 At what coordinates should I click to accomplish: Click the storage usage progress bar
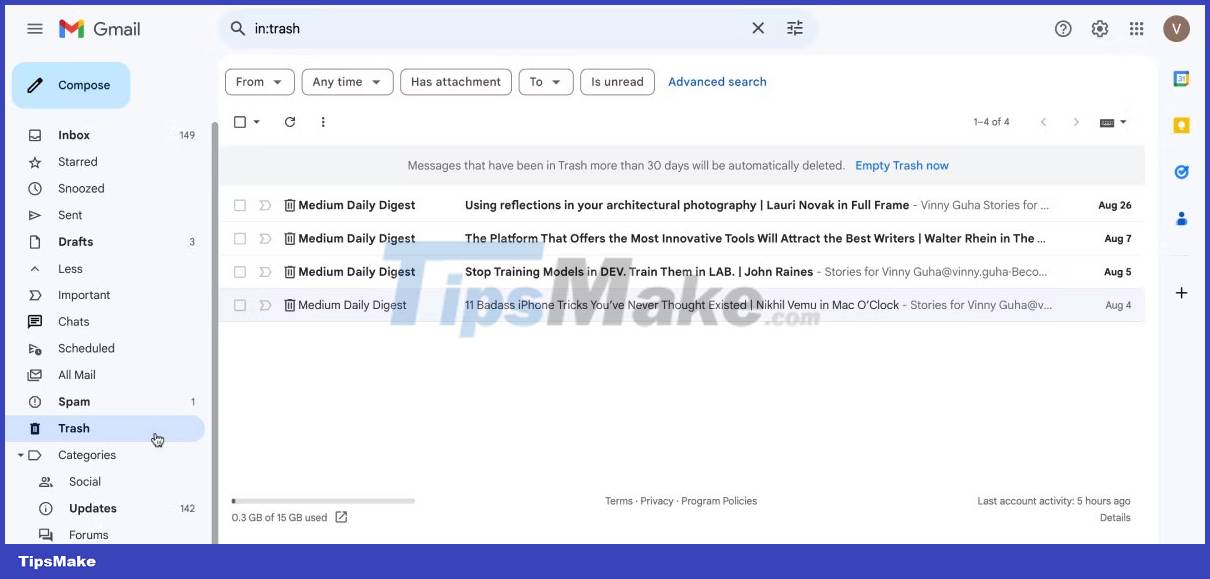point(322,500)
